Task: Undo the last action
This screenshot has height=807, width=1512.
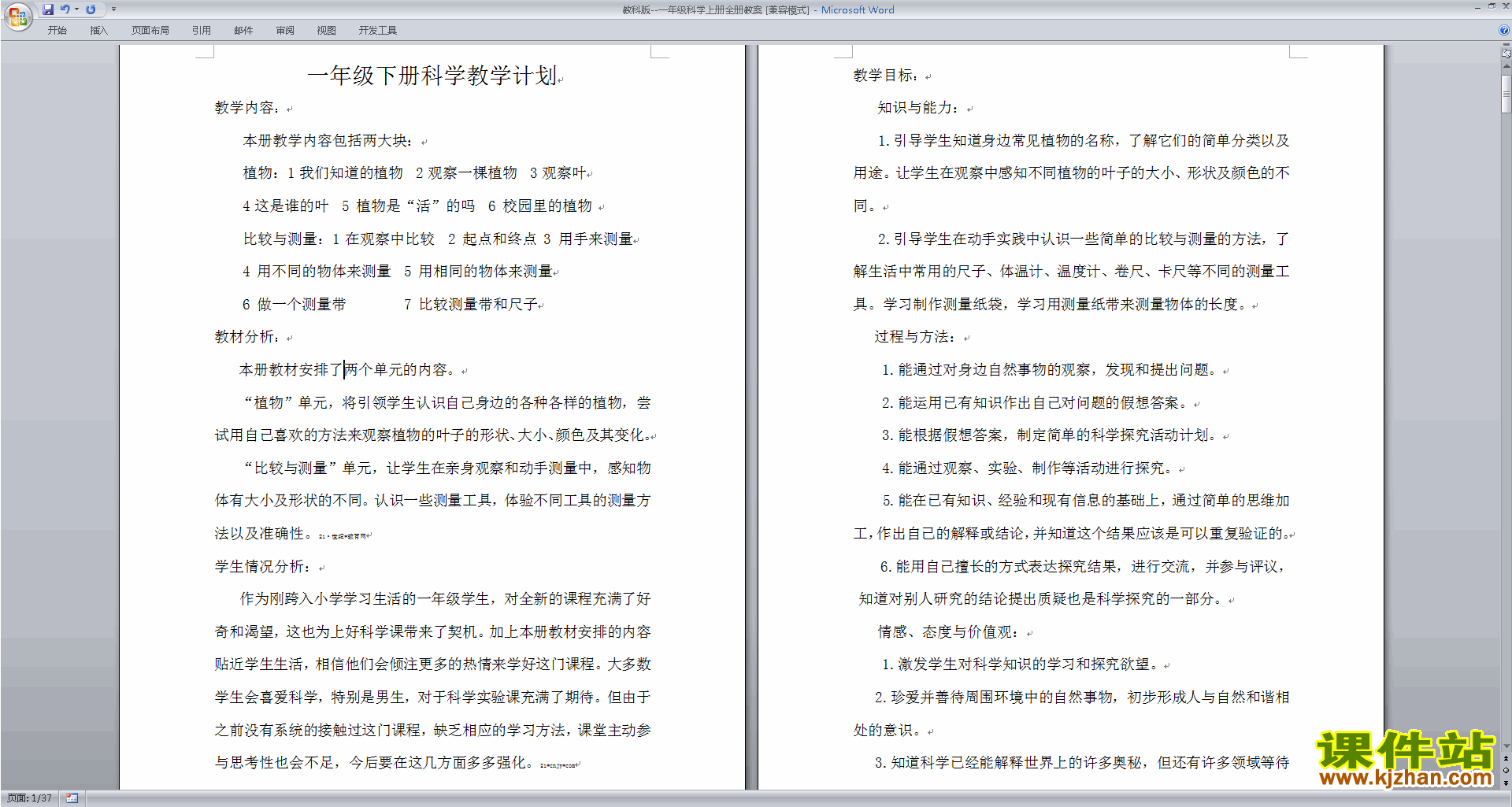Action: point(65,9)
